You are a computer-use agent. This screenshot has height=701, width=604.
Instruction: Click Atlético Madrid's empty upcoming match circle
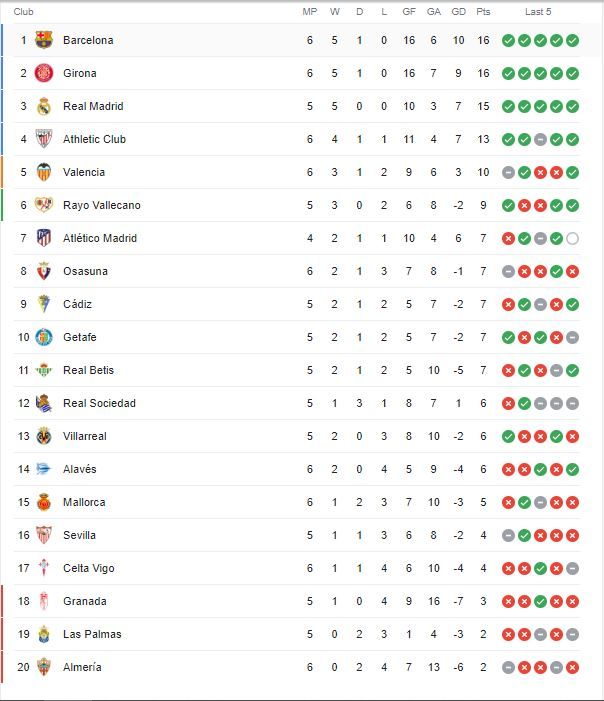pyautogui.click(x=572, y=238)
